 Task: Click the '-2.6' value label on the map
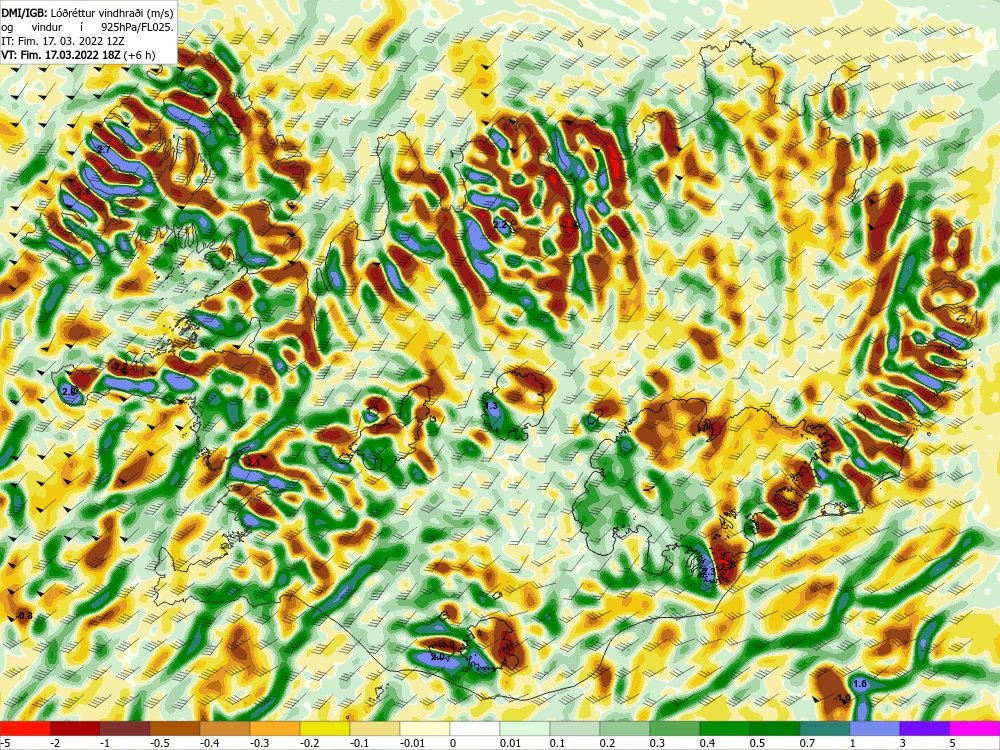coord(82,191)
